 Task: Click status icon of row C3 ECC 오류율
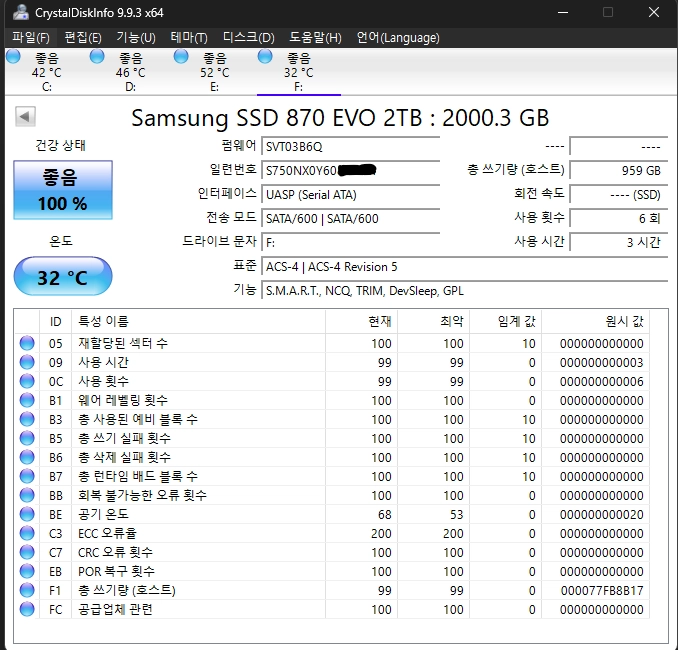(27, 533)
